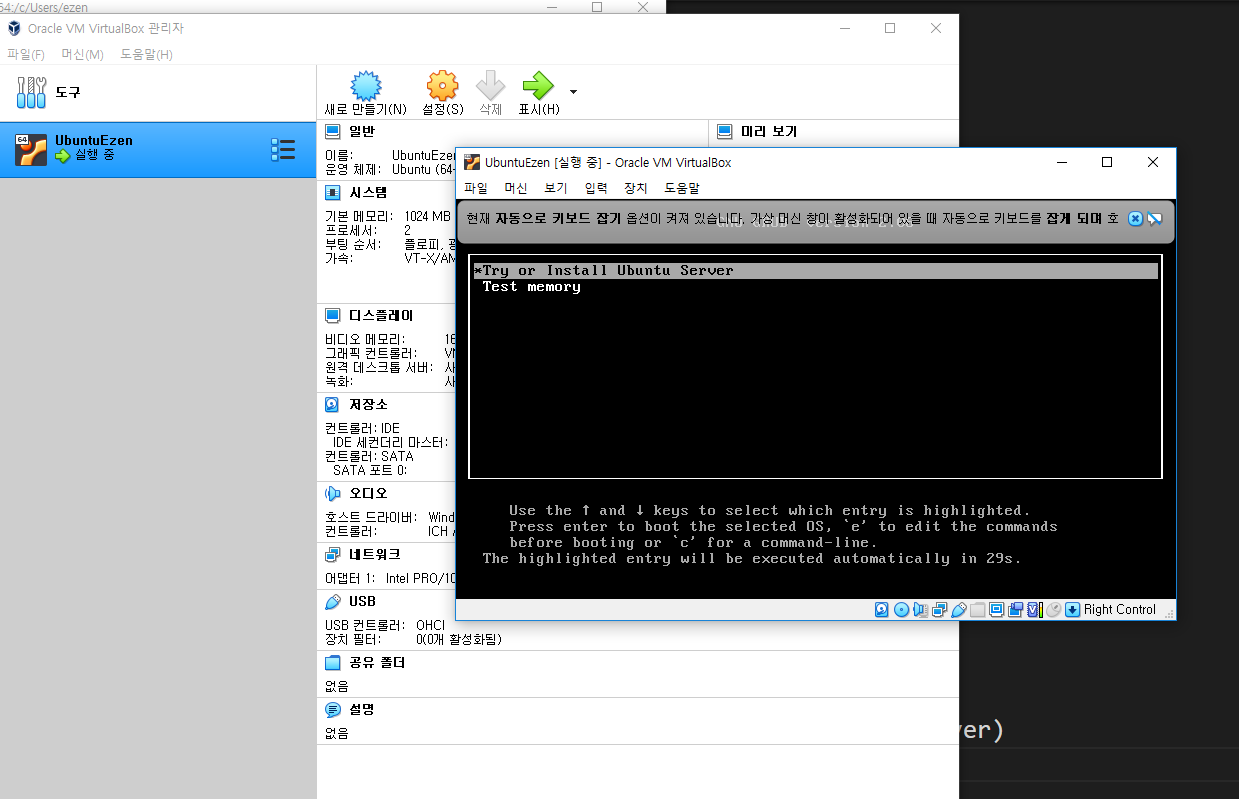Click the New (새로 만들기) toolbar icon
This screenshot has width=1239, height=799.
[366, 86]
